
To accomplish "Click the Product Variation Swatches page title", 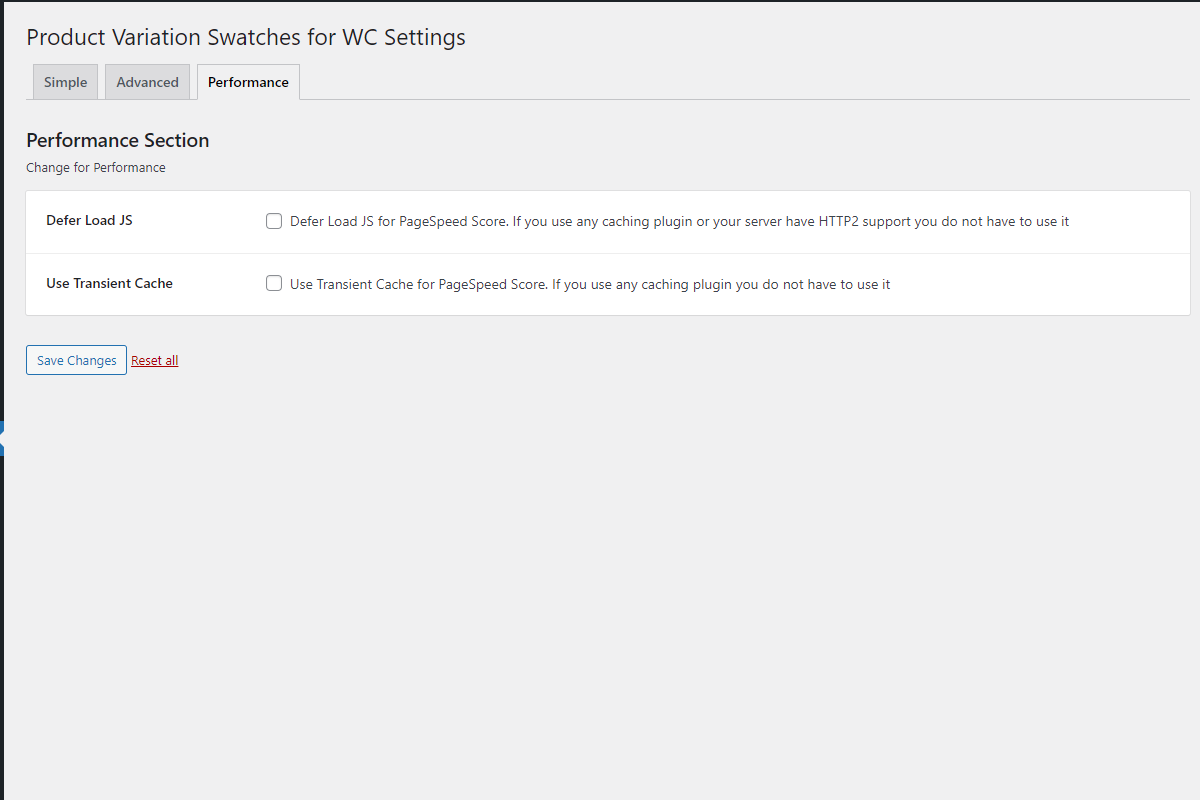I will (x=246, y=38).
